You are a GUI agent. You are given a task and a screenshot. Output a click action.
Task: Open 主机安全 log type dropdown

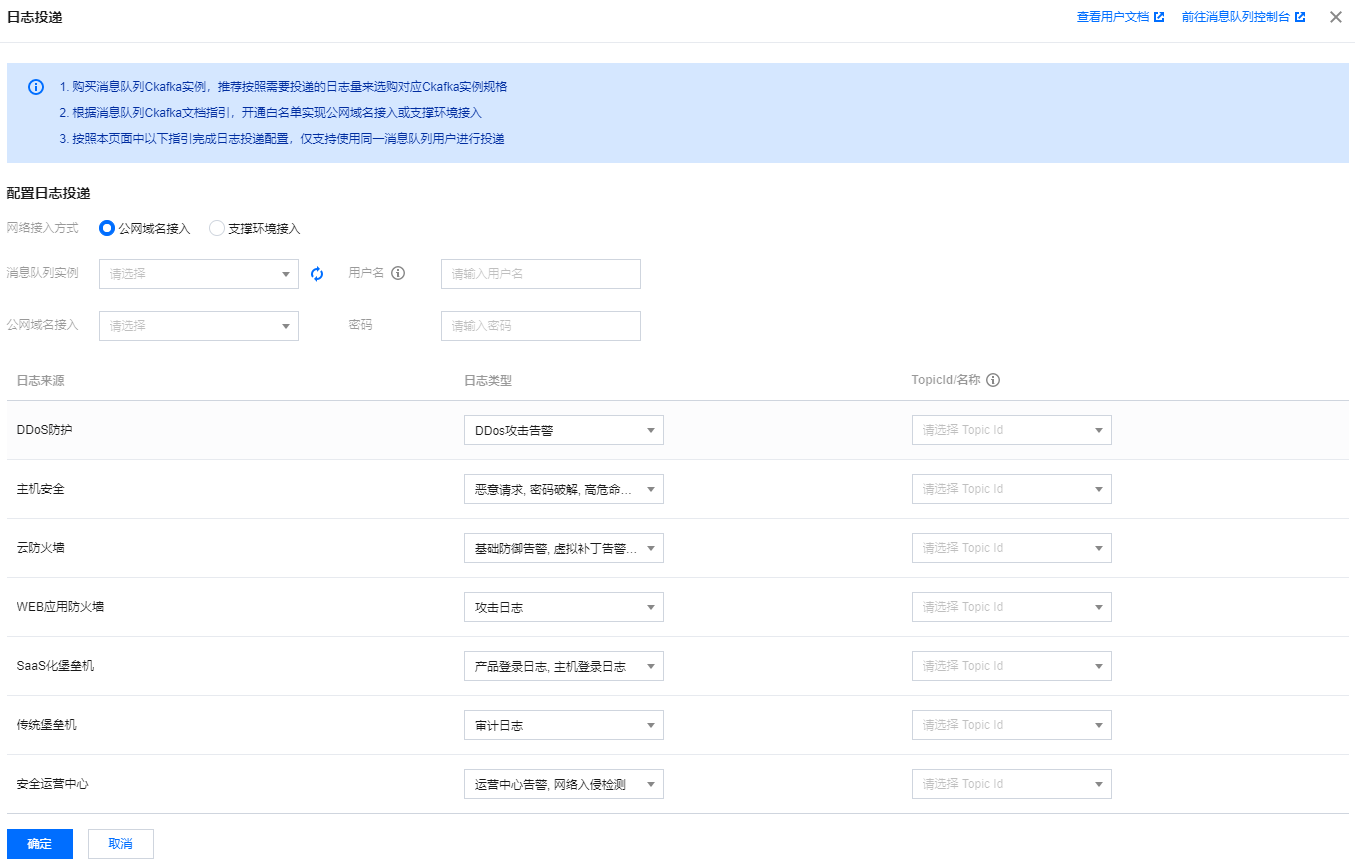tap(564, 489)
